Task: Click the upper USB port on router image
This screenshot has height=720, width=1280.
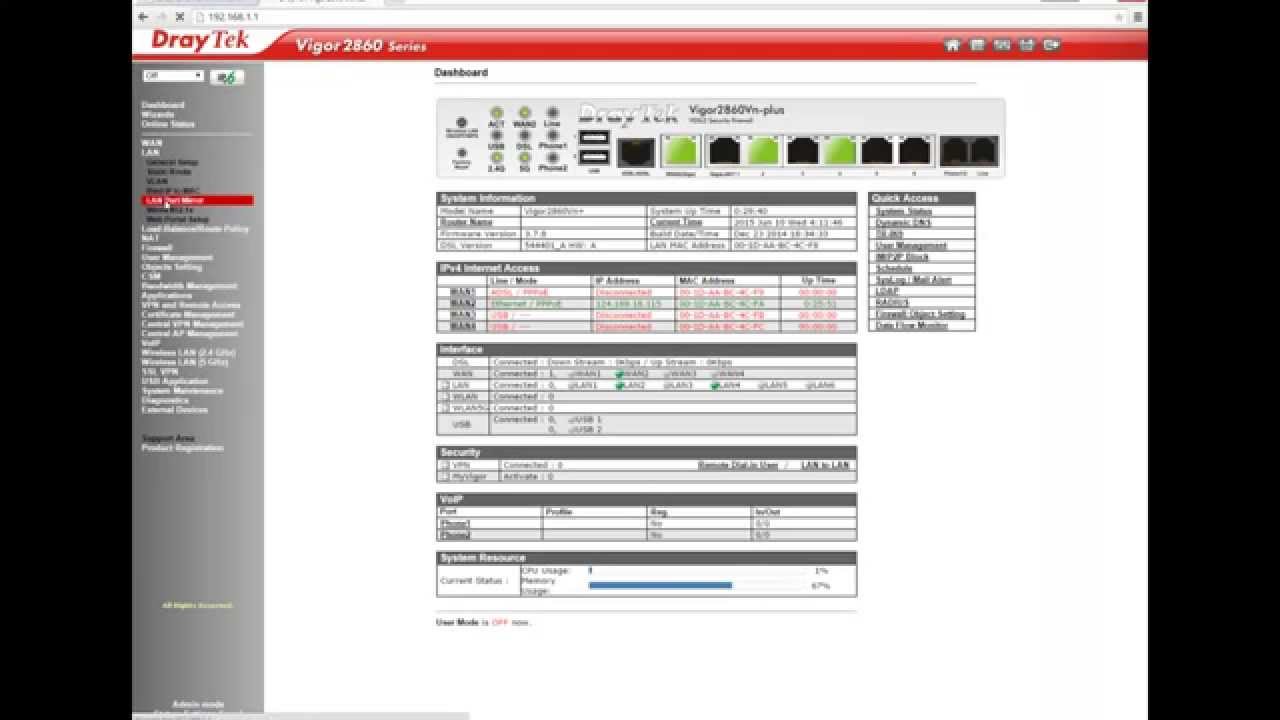Action: coord(594,138)
